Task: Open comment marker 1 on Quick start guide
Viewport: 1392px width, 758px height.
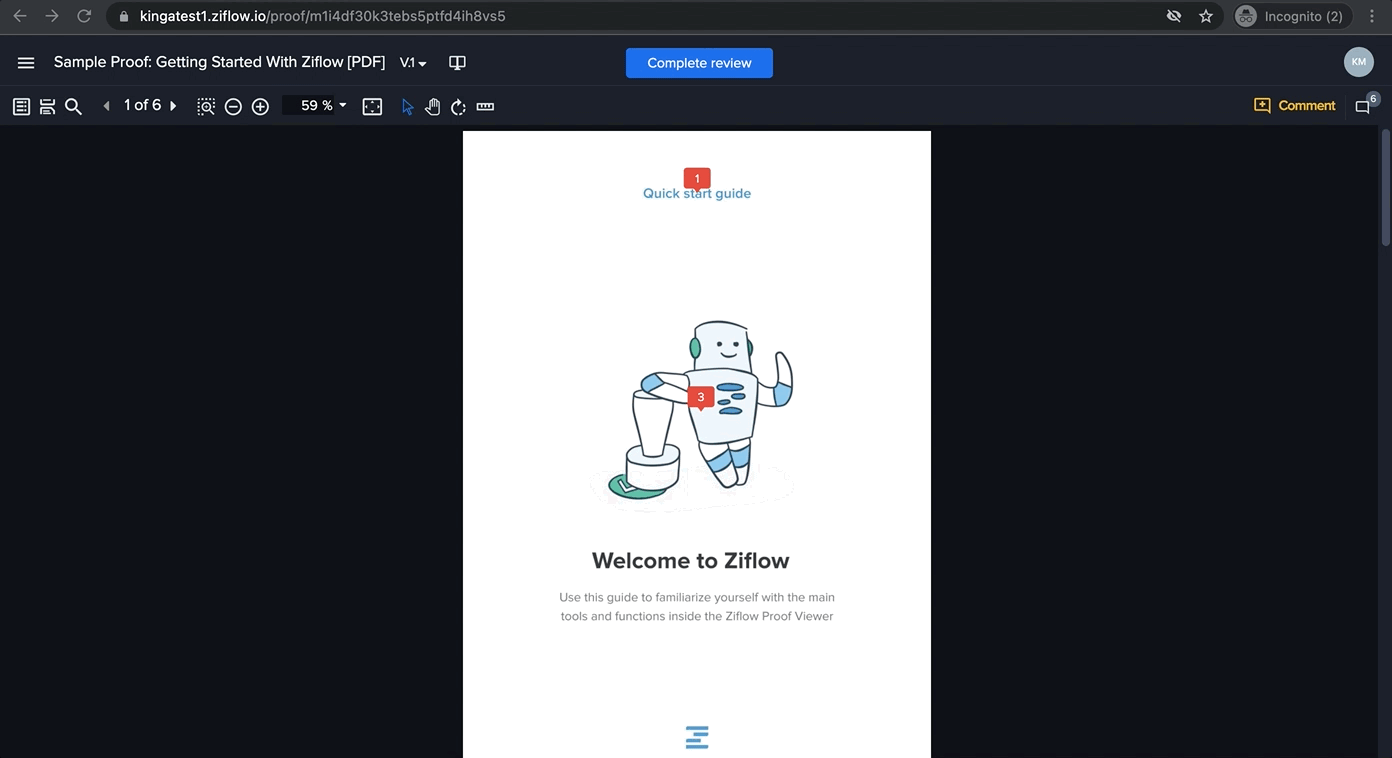Action: click(697, 179)
